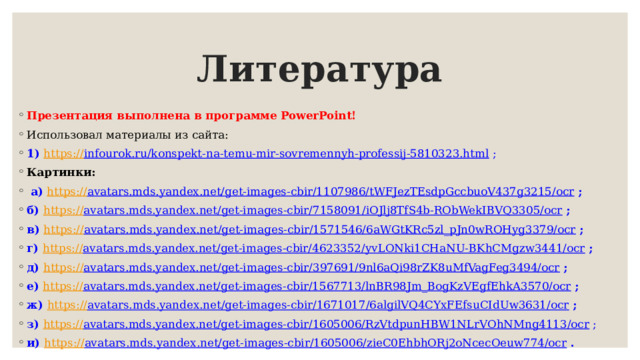Image resolution: width=640 pixels, height=360 pixels.
Task: Click the red PowerPoint presentation note
Action: 191,116
